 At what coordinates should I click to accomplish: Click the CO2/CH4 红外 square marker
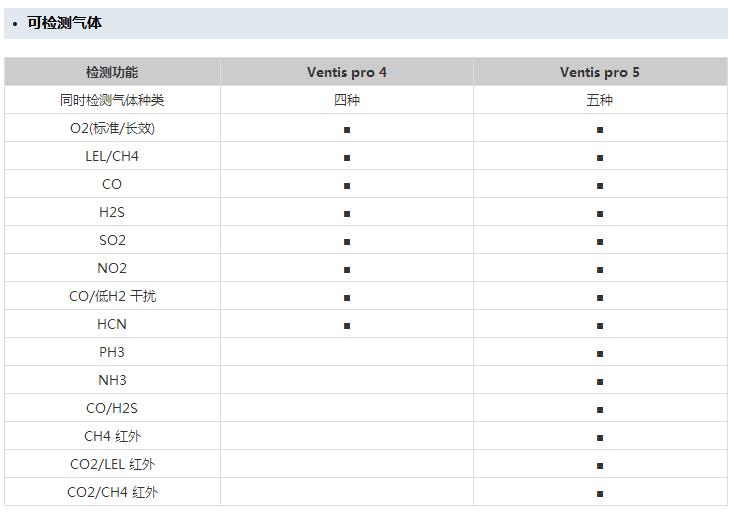click(x=600, y=493)
